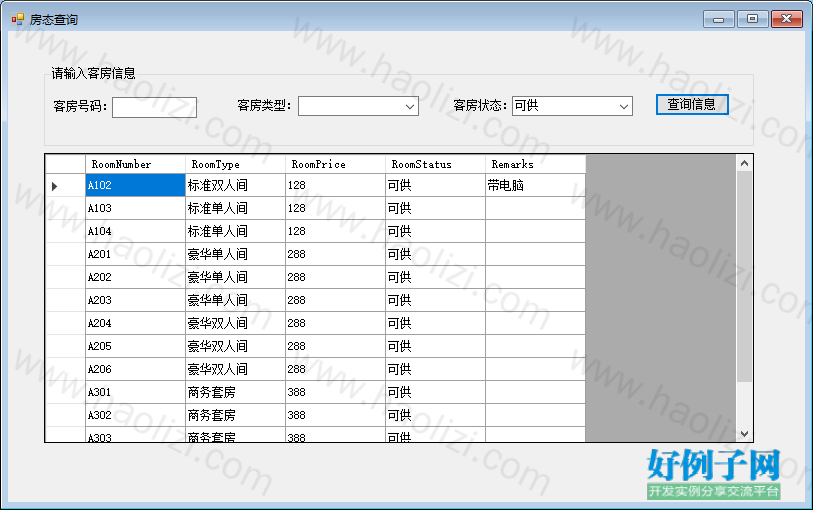Viewport: 813px width, 510px height.
Task: Sort by the RoomType column header
Action: [x=235, y=164]
